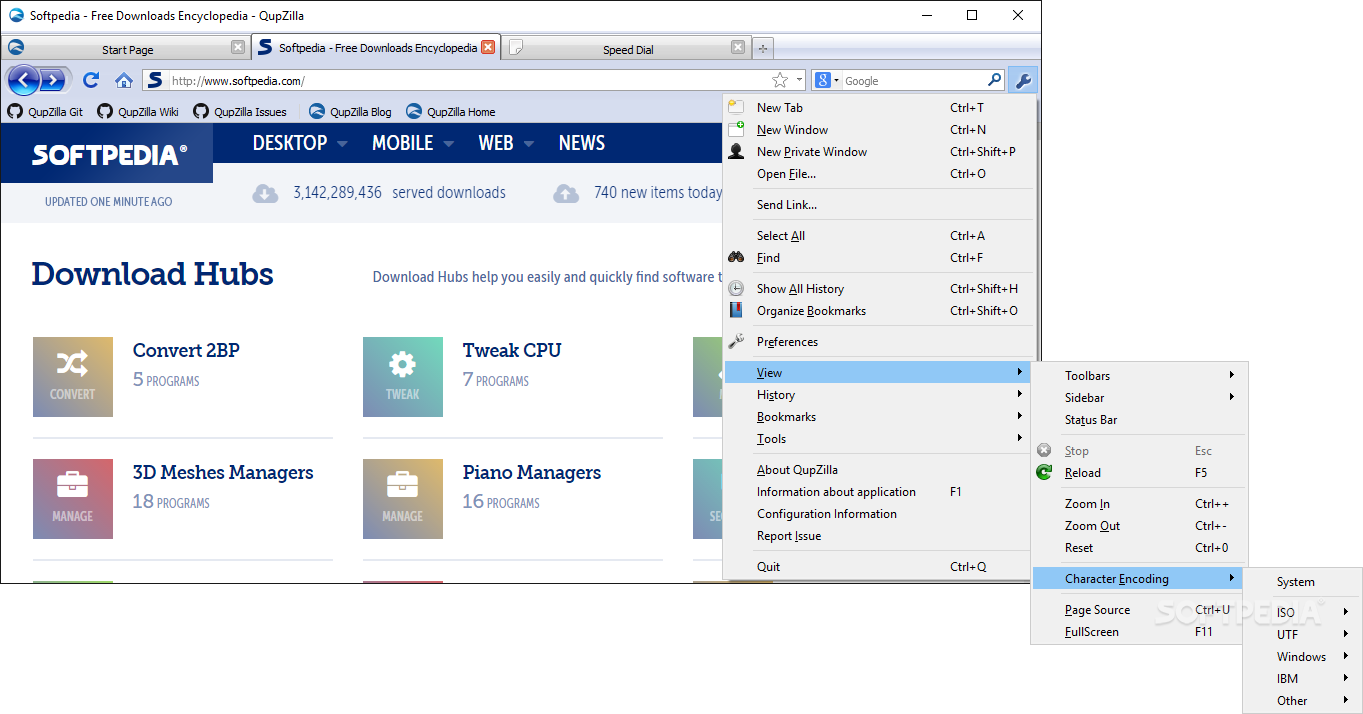Click the Piano Managers Manage thumbnail

tap(403, 499)
